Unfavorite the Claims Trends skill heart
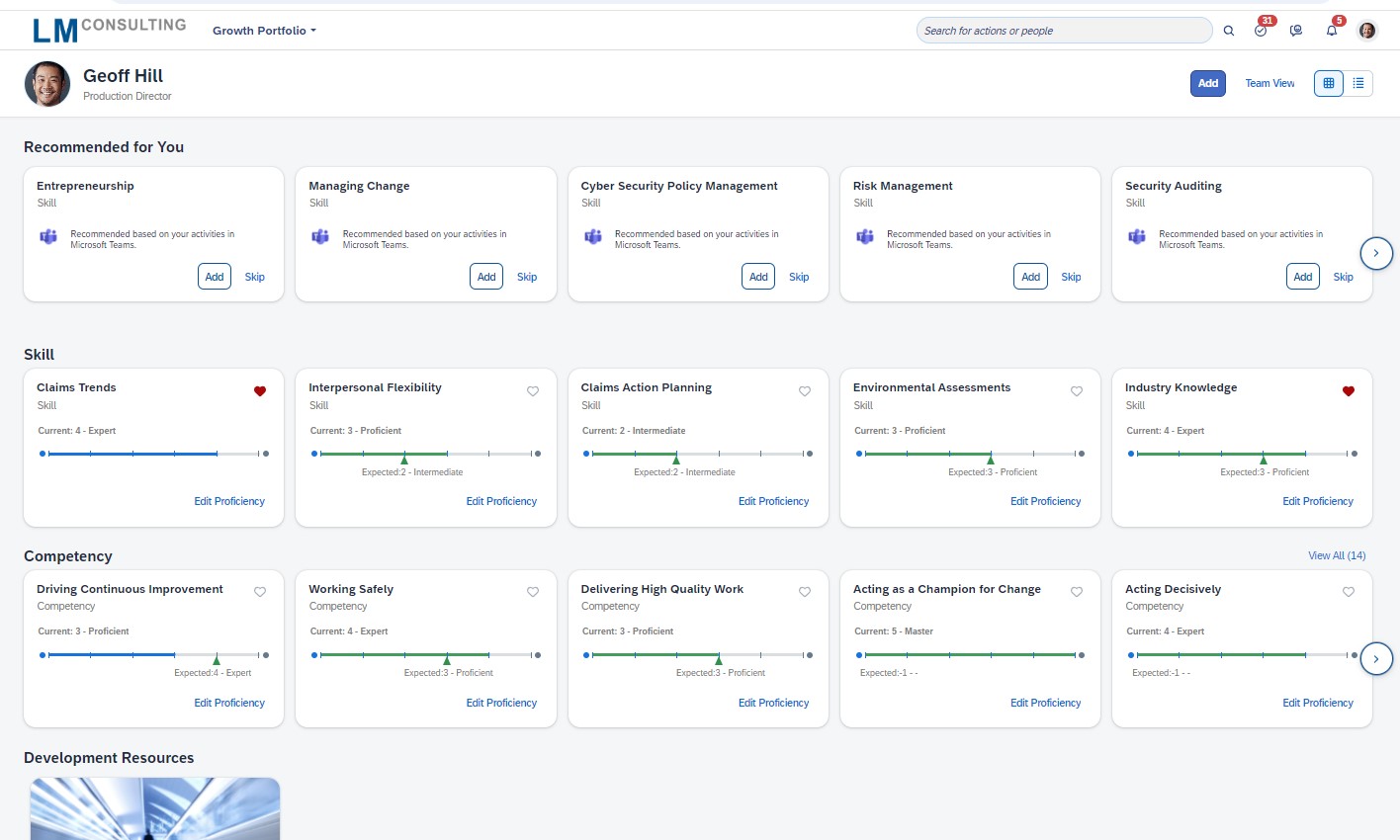The image size is (1400, 840). tap(260, 391)
